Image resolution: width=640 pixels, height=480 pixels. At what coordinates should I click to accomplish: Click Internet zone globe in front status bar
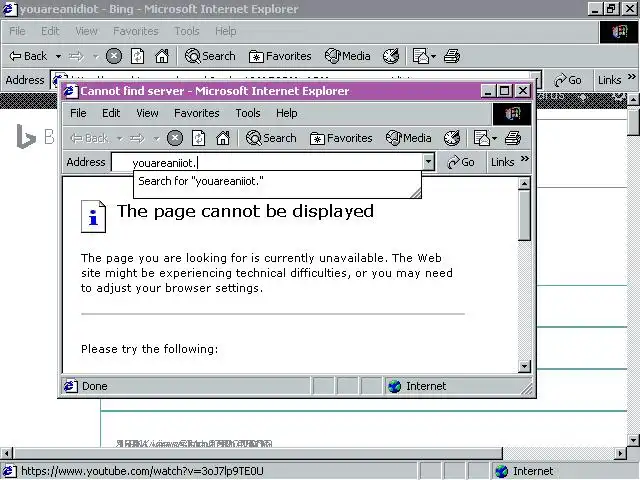[394, 386]
